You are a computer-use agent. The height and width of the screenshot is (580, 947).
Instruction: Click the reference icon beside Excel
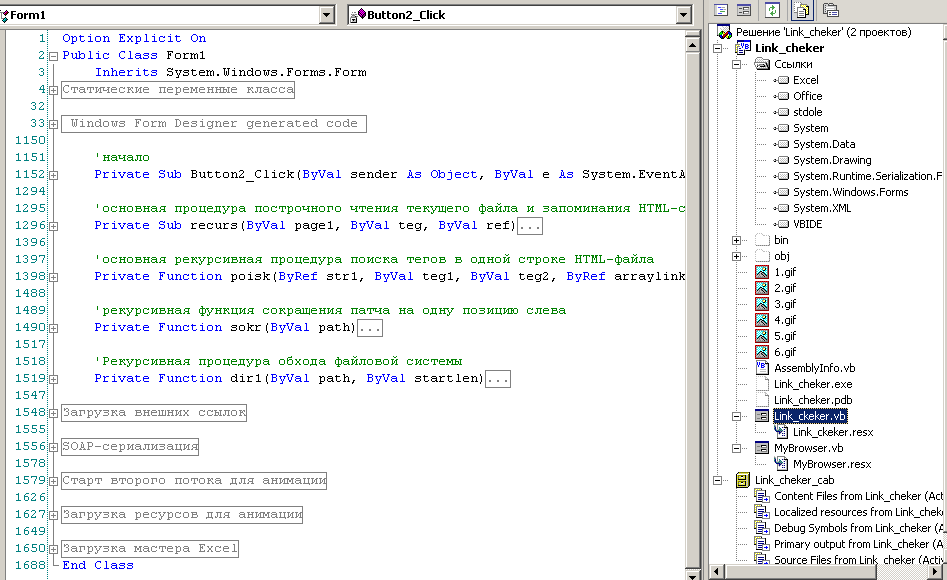click(x=782, y=80)
